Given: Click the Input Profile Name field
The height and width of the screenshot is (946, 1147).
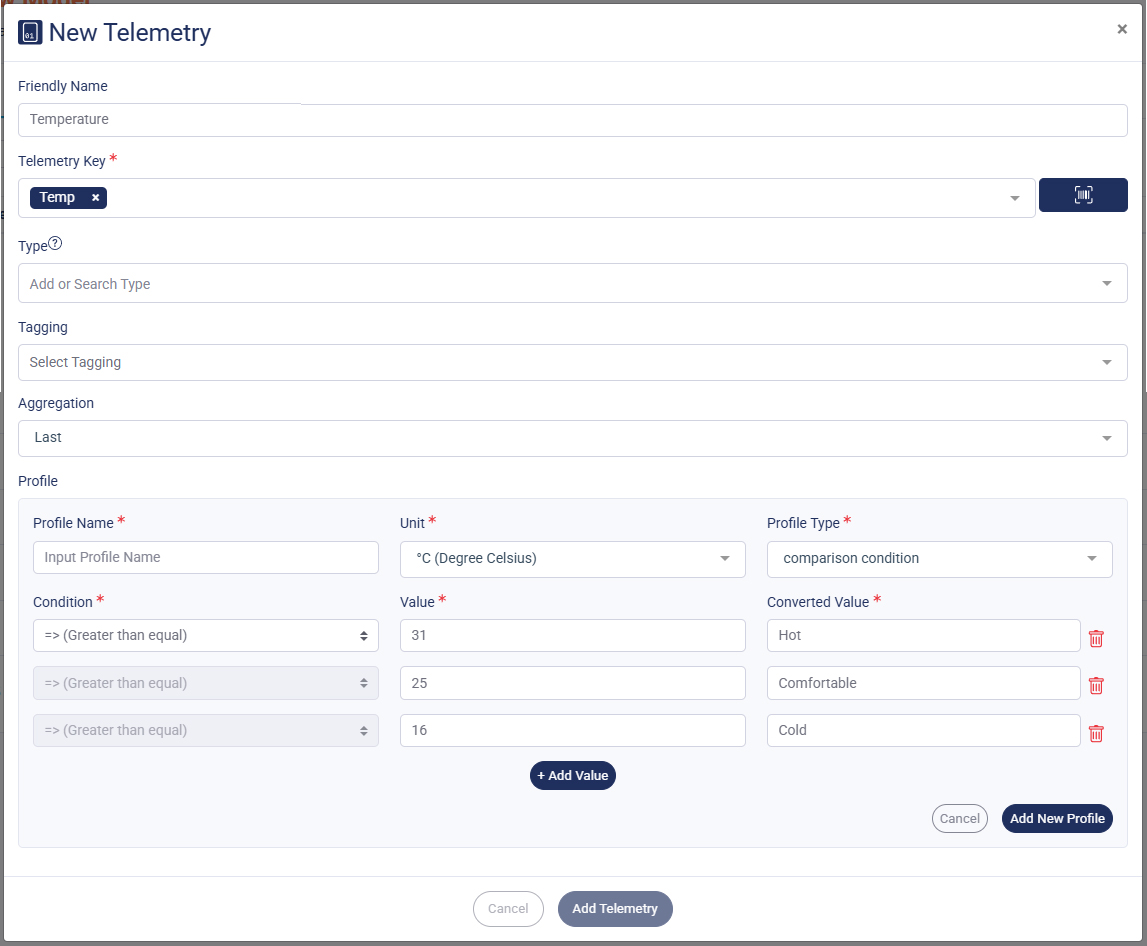Looking at the screenshot, I should tap(205, 559).
